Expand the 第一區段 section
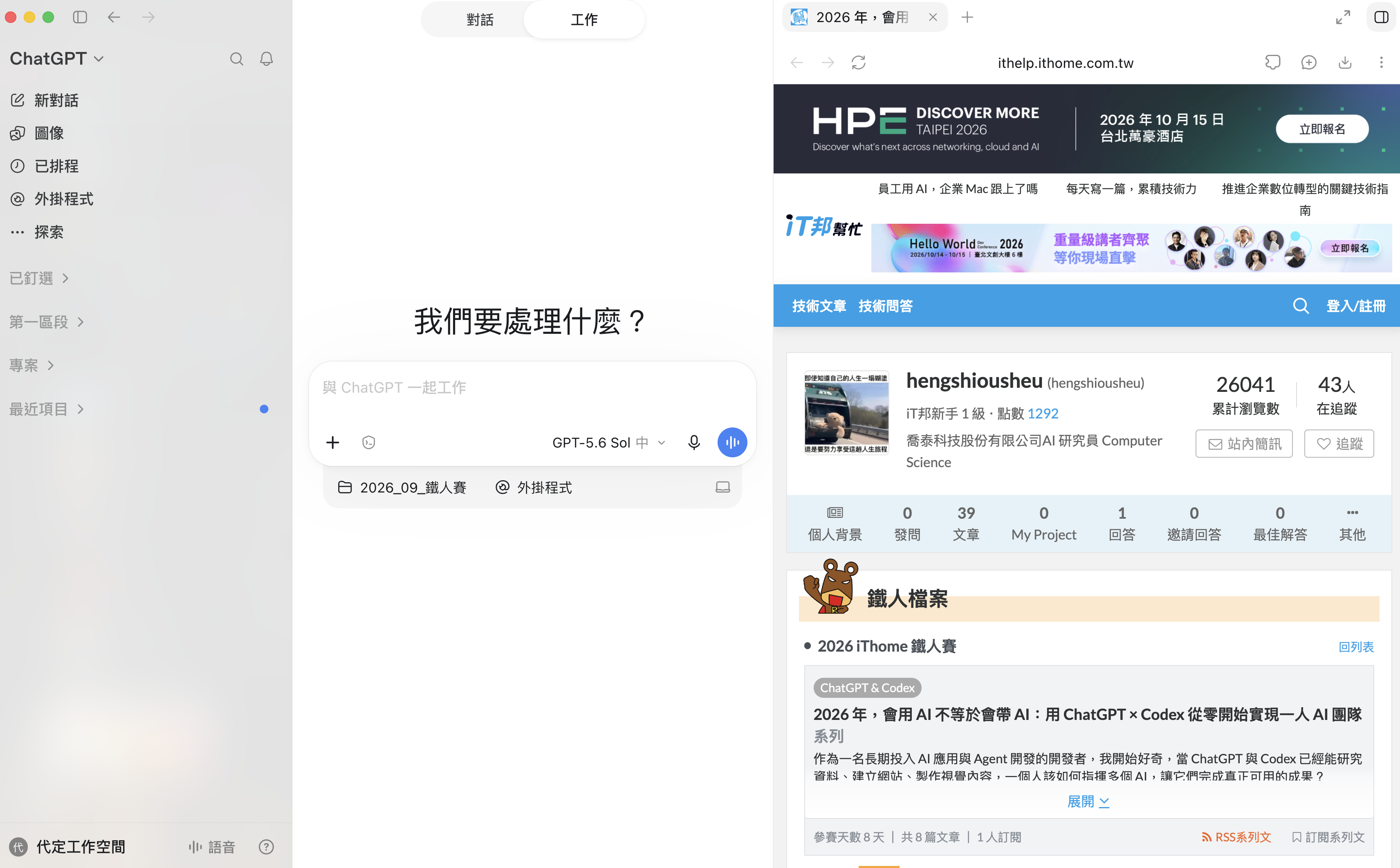 [x=47, y=322]
